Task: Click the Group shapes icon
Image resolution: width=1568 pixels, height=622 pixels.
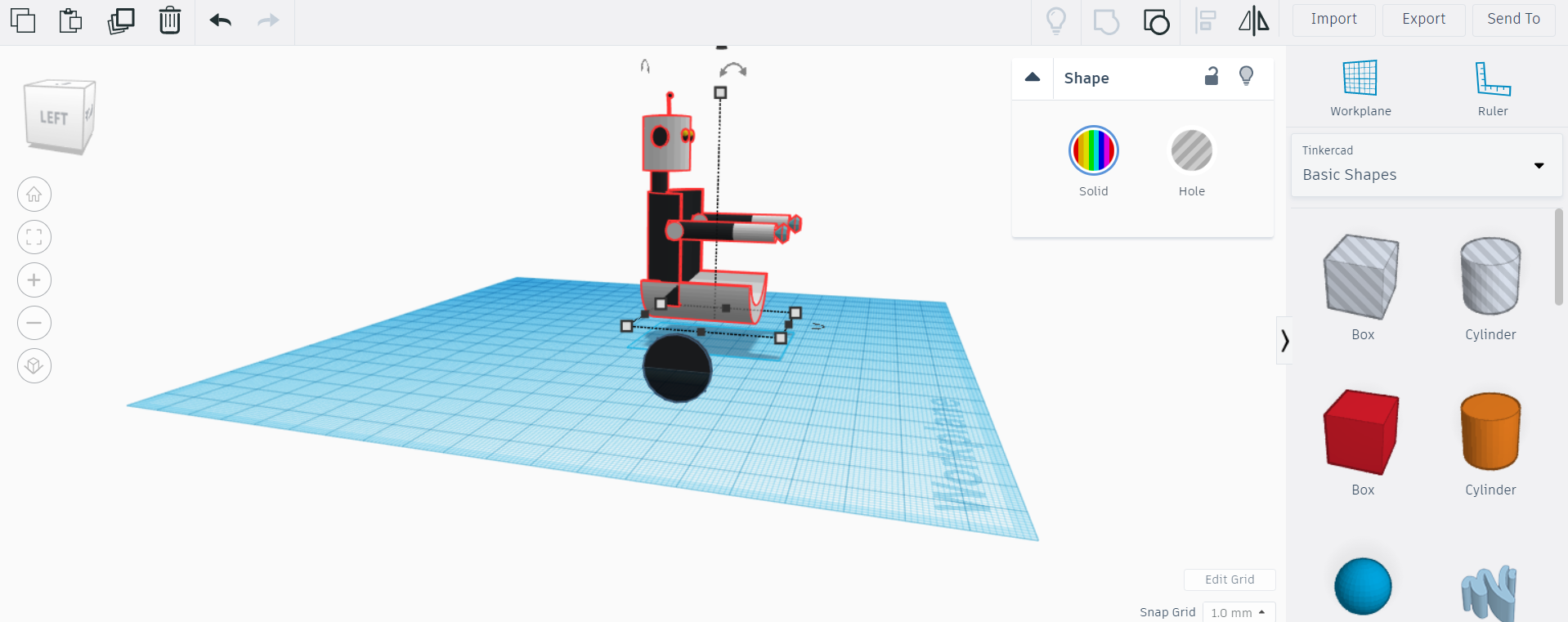Action: pos(1106,21)
